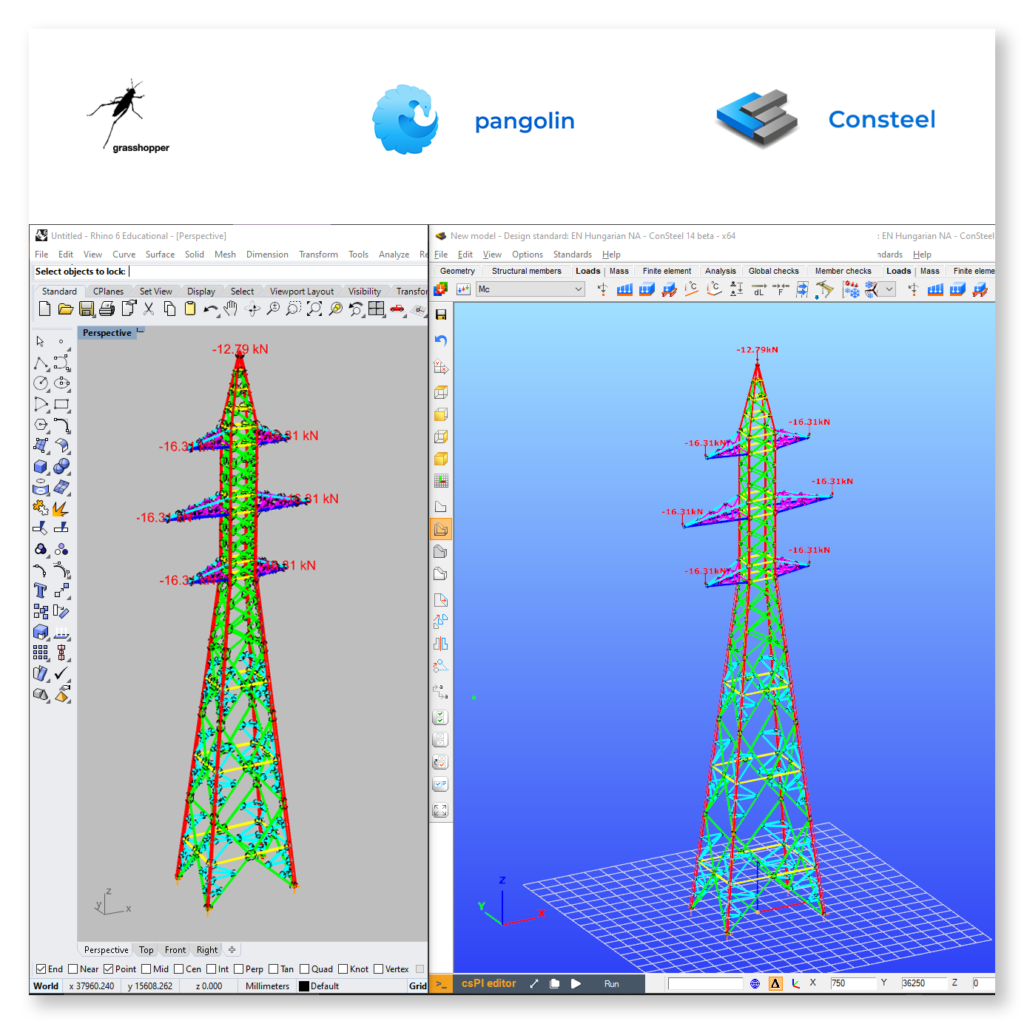This screenshot has height=1024, width=1024.
Task: Open load case manager icon in Consteel
Action: [441, 289]
